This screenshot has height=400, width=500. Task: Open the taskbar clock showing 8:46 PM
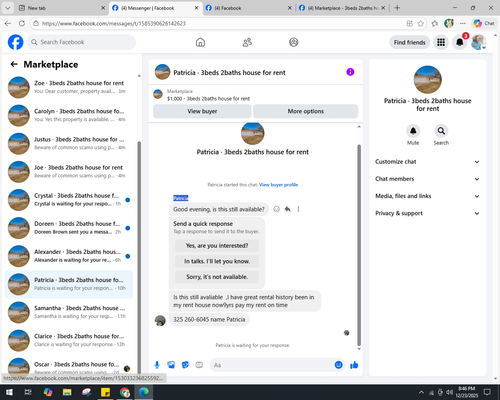click(467, 392)
